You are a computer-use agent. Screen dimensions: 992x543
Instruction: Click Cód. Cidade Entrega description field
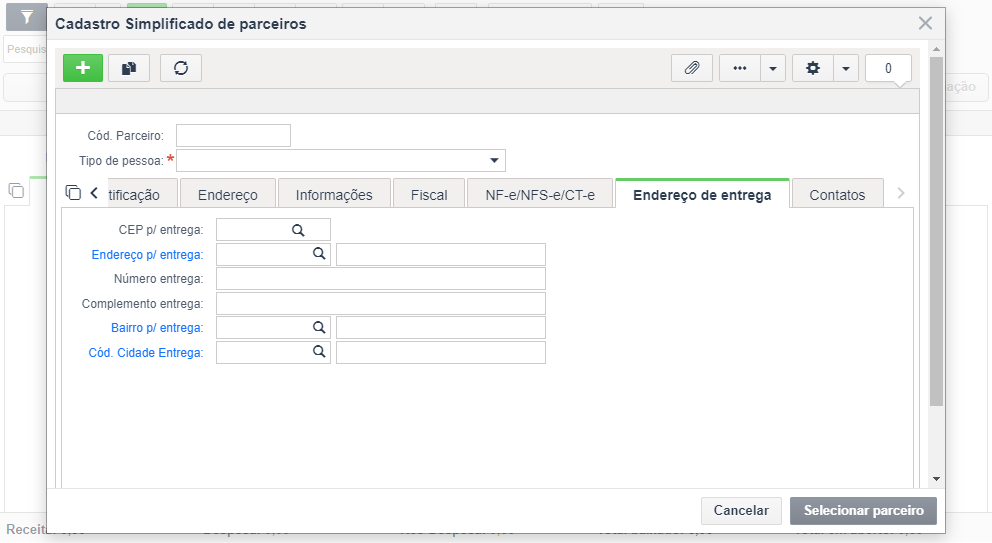(441, 353)
